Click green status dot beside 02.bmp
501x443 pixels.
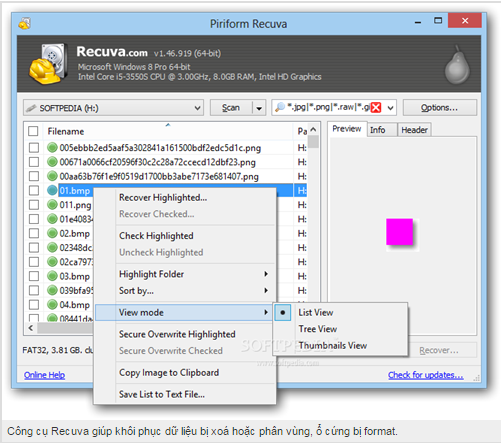point(52,233)
